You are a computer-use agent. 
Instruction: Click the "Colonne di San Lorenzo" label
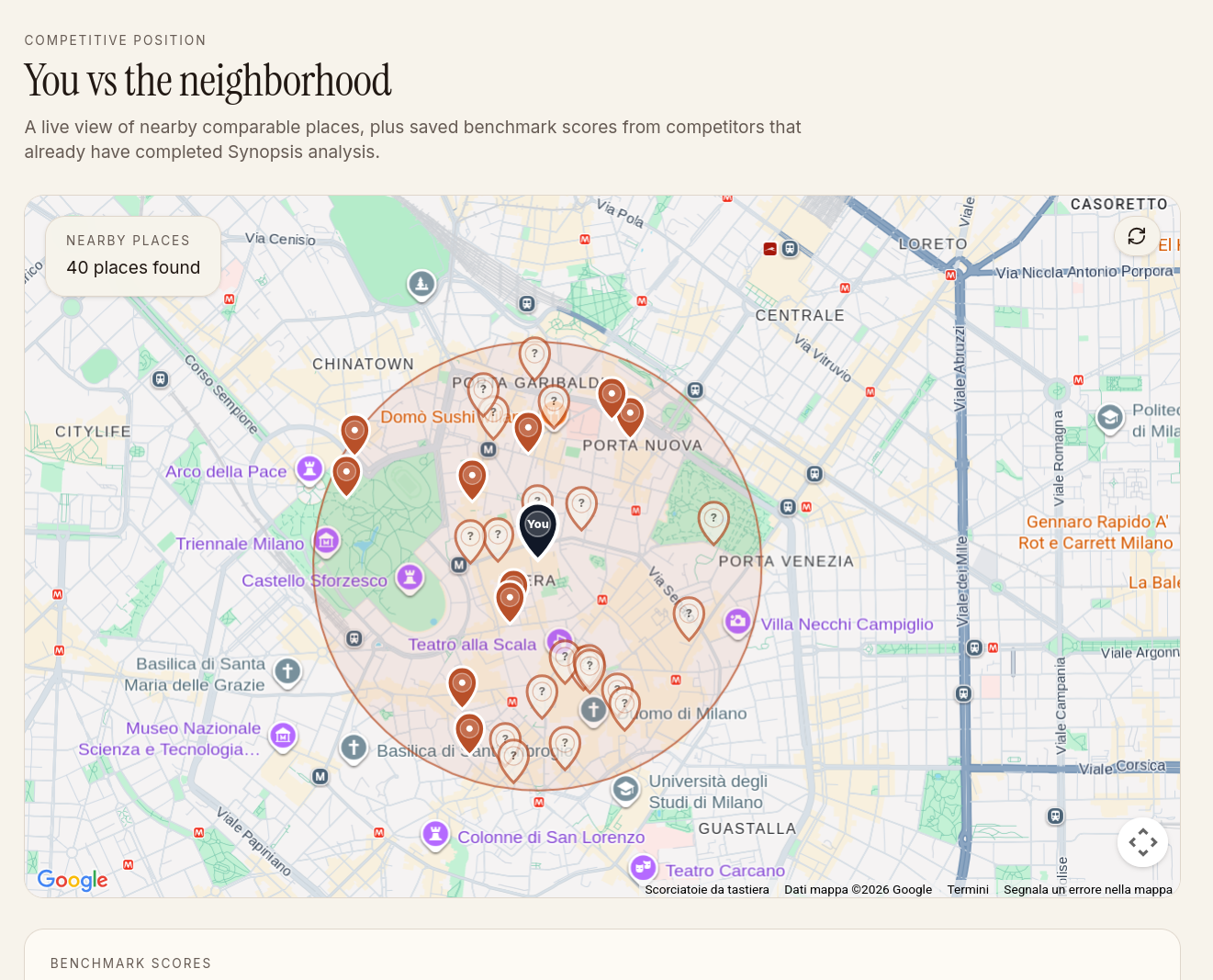[551, 838]
